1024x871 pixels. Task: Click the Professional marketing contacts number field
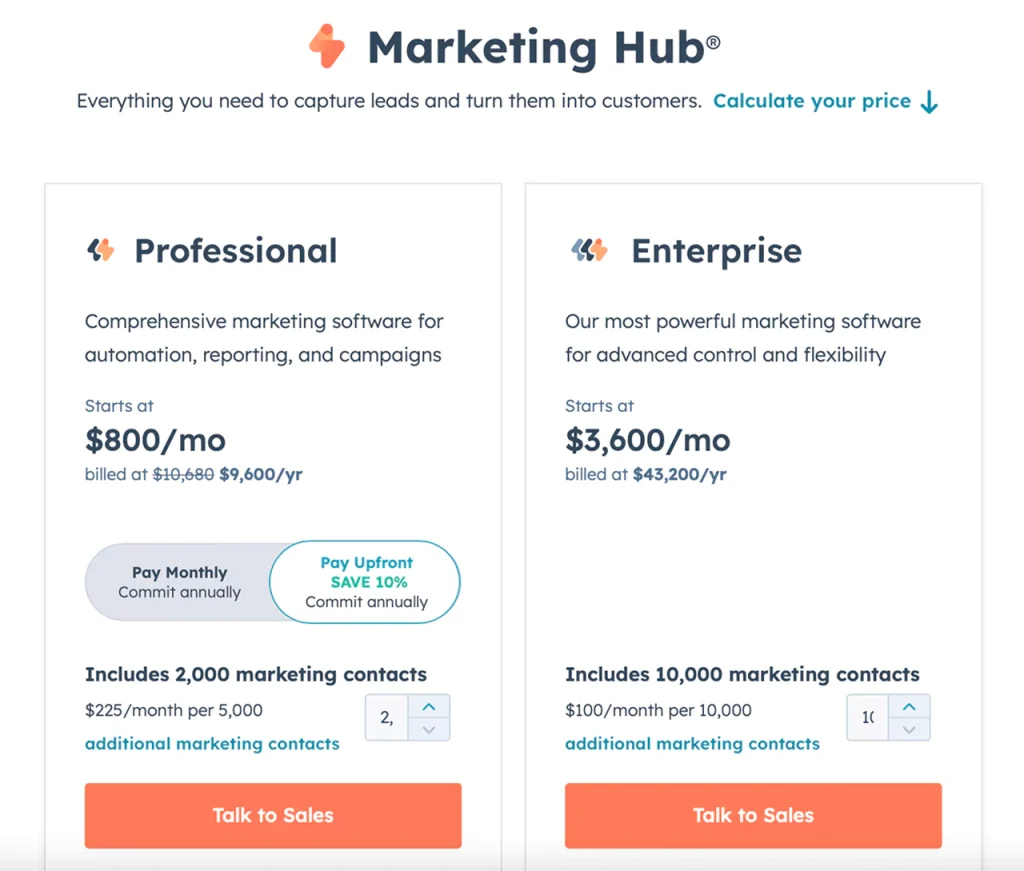point(387,717)
